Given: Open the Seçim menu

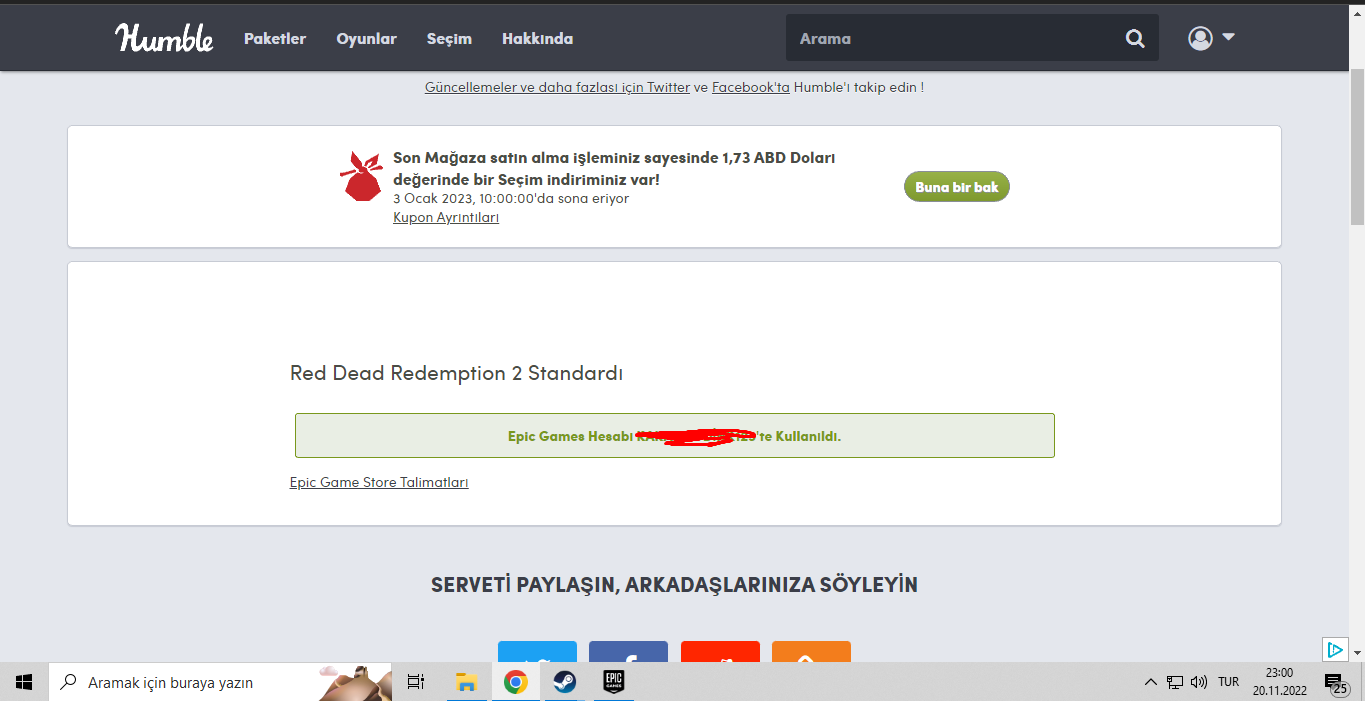Looking at the screenshot, I should [x=449, y=39].
